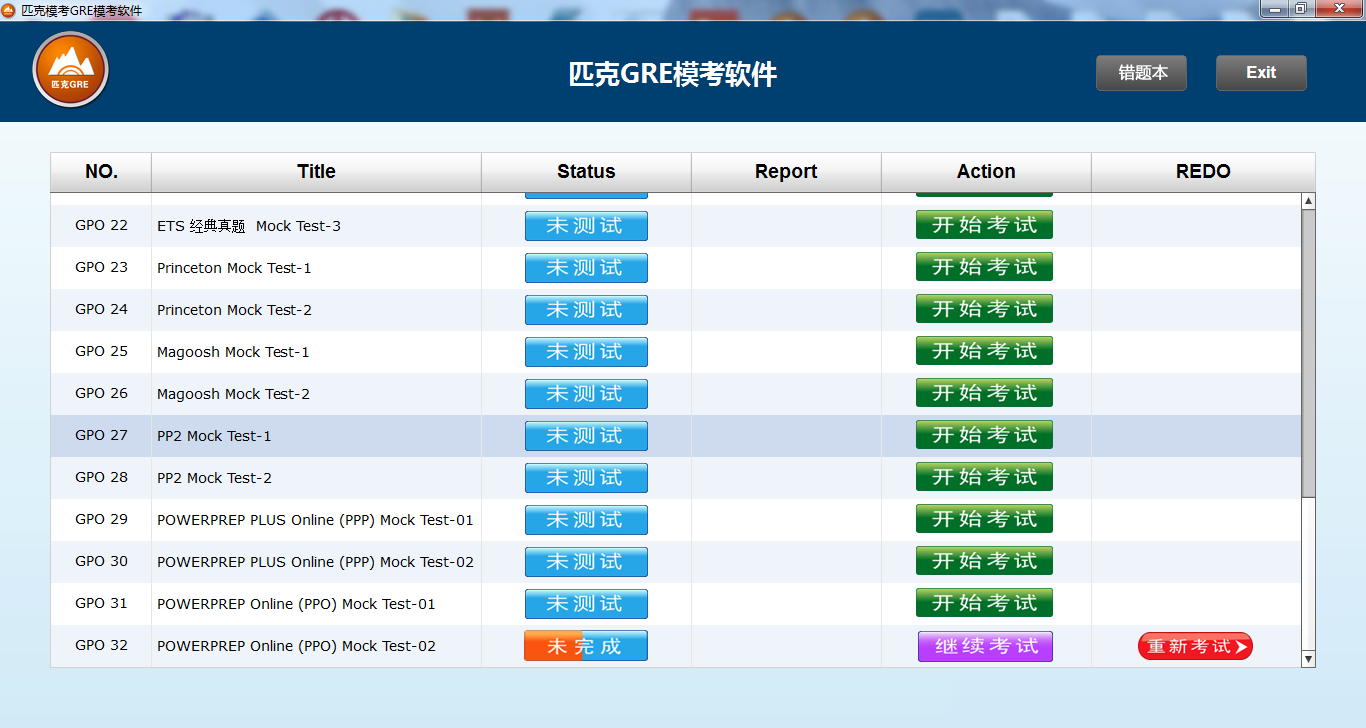Screen dimensions: 1366x728
Task: Continue the GPO 32 exam with 继续考试
Action: point(985,646)
